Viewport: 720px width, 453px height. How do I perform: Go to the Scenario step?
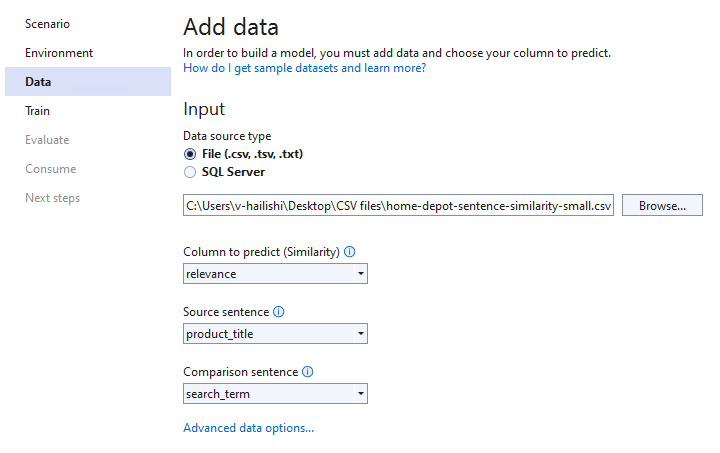[x=47, y=24]
